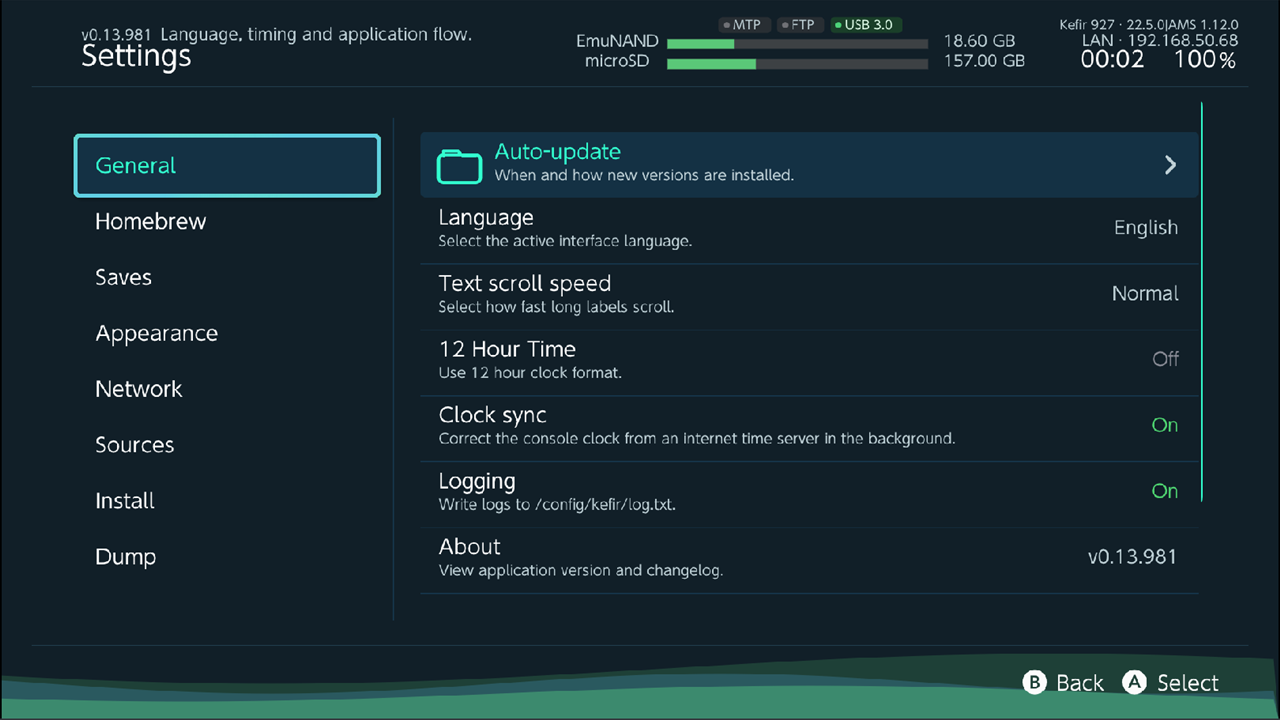
Task: Click the Text scroll speed title
Action: 524,284
